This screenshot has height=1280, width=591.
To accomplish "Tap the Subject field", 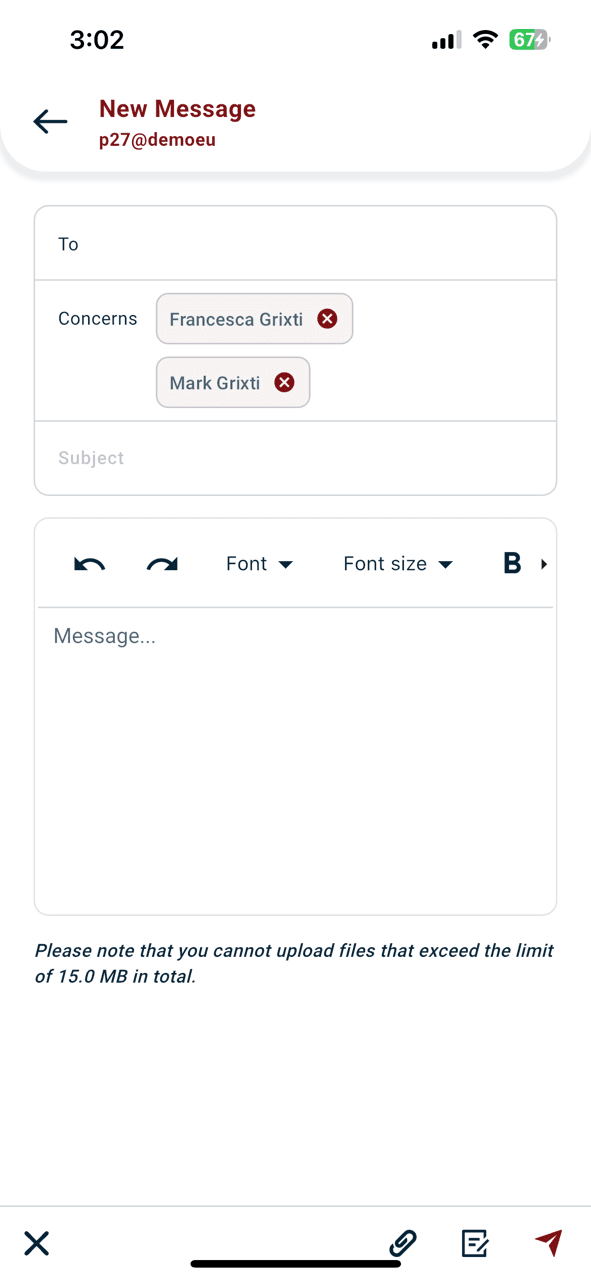I will (295, 458).
